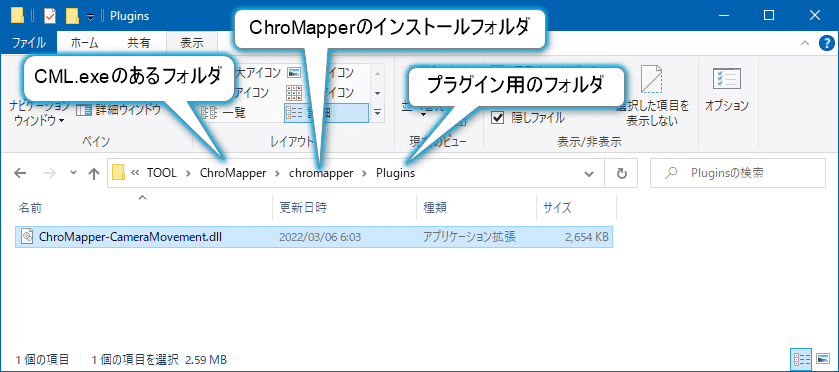Viewport: 839px width, 372px height.
Task: Click the ChroMapper breadcrumb in address bar
Action: (x=233, y=173)
